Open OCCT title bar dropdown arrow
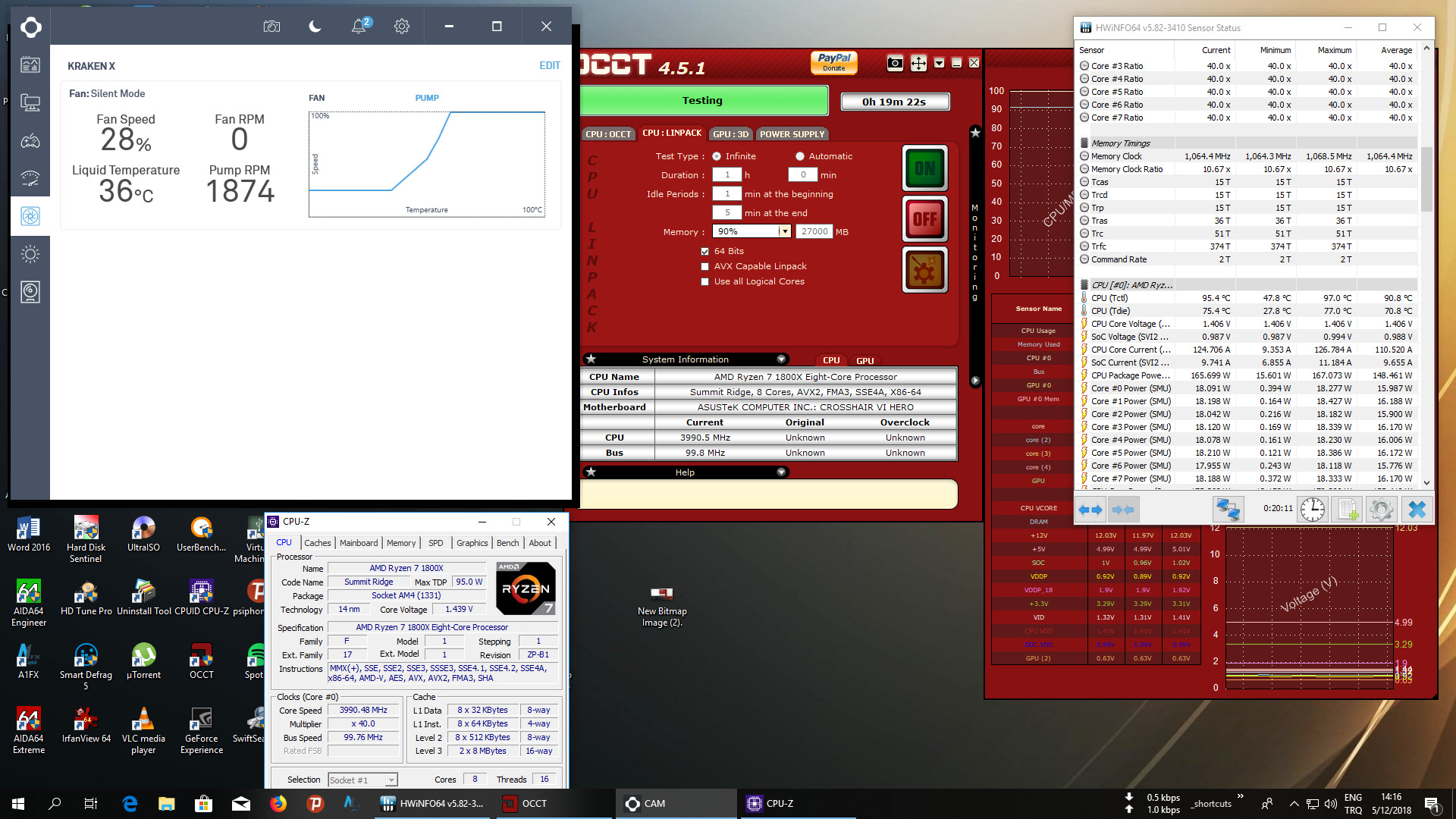The image size is (1456, 819). click(939, 63)
